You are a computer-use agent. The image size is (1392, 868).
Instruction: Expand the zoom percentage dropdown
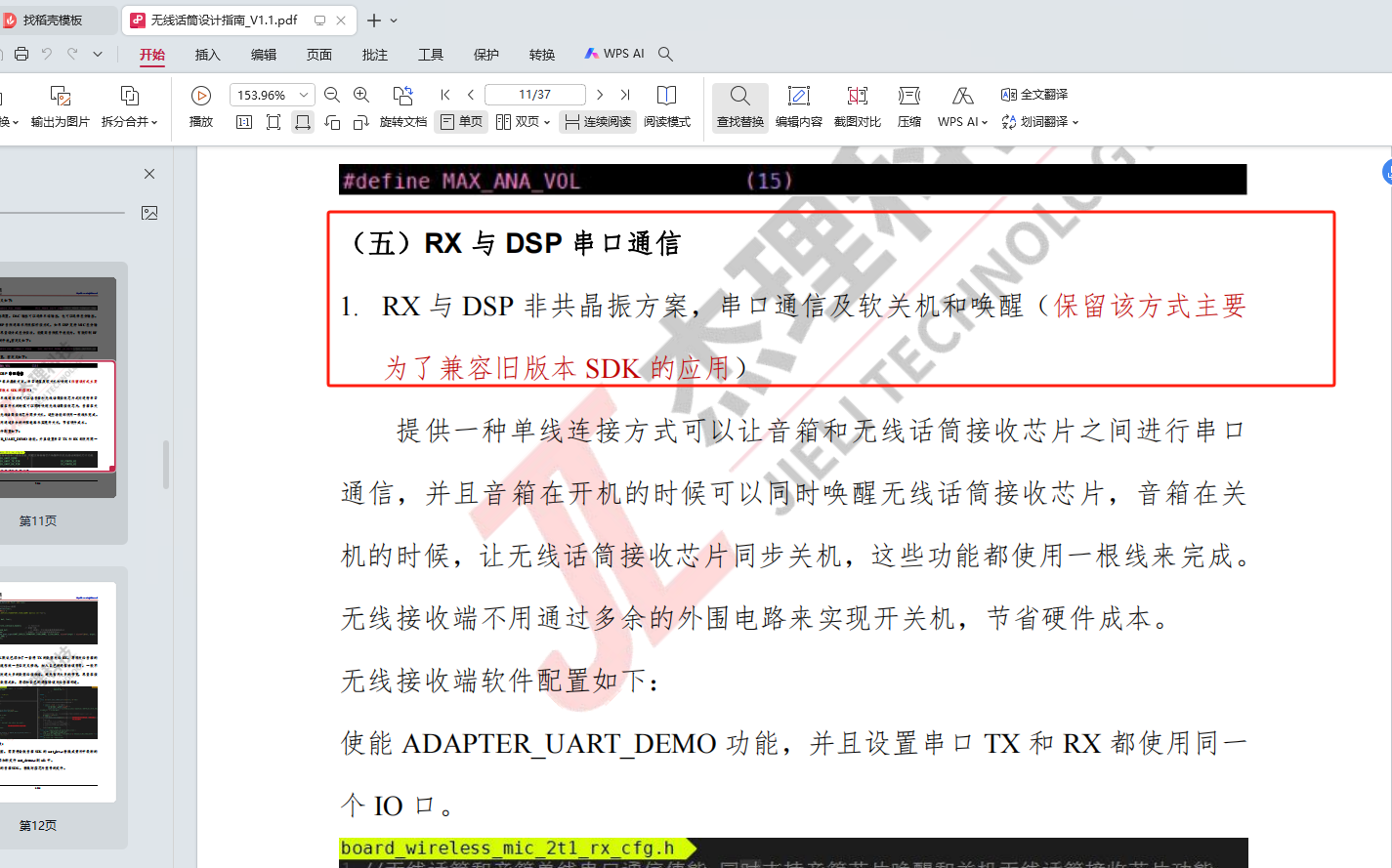click(304, 95)
